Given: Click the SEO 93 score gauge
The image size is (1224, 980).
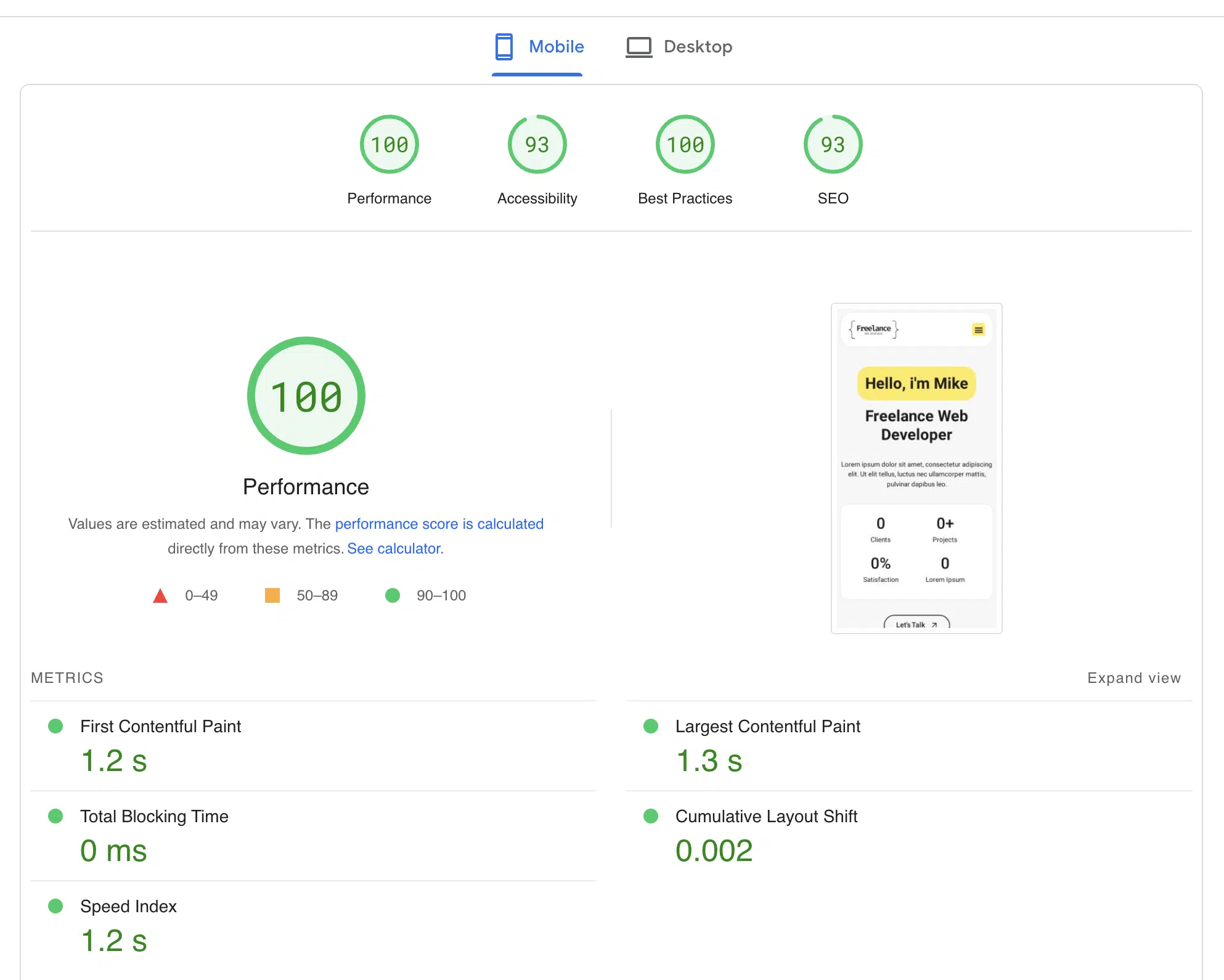Looking at the screenshot, I should 833,145.
